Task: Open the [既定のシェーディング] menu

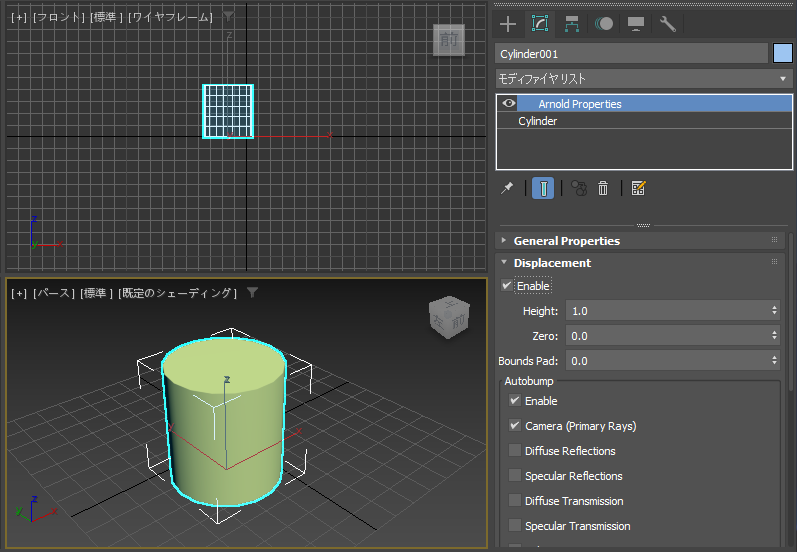Action: (x=177, y=293)
